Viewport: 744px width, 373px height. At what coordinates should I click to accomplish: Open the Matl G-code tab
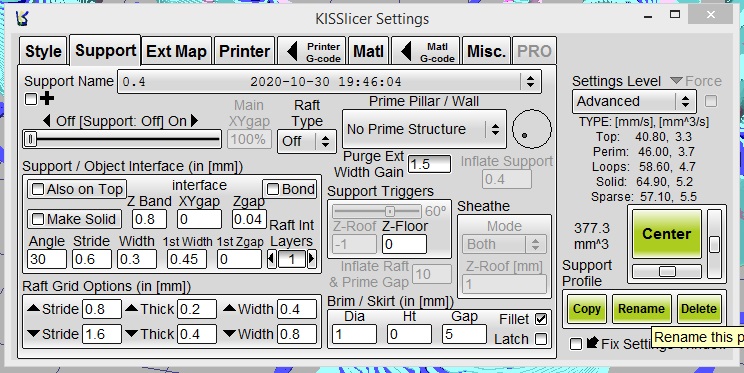[x=426, y=51]
